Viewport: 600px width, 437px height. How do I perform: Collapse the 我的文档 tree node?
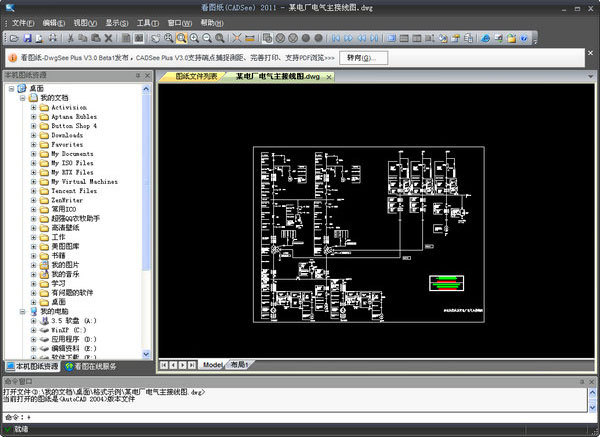pos(22,97)
